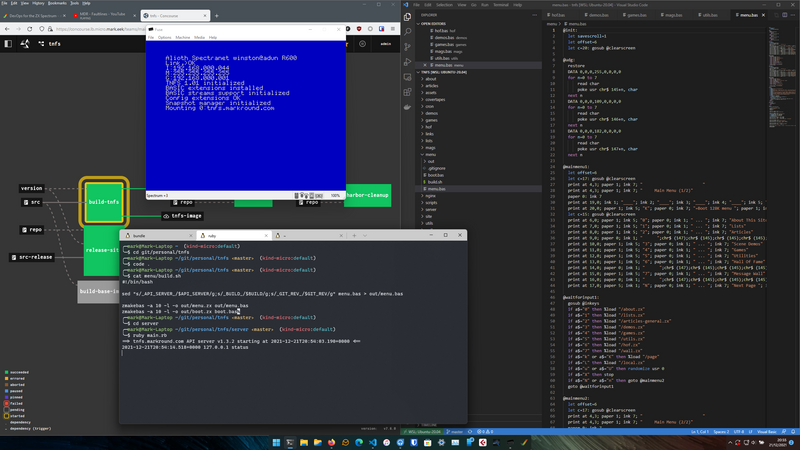This screenshot has width=800, height=450.
Task: Open Run and Debug view
Action: [408, 62]
